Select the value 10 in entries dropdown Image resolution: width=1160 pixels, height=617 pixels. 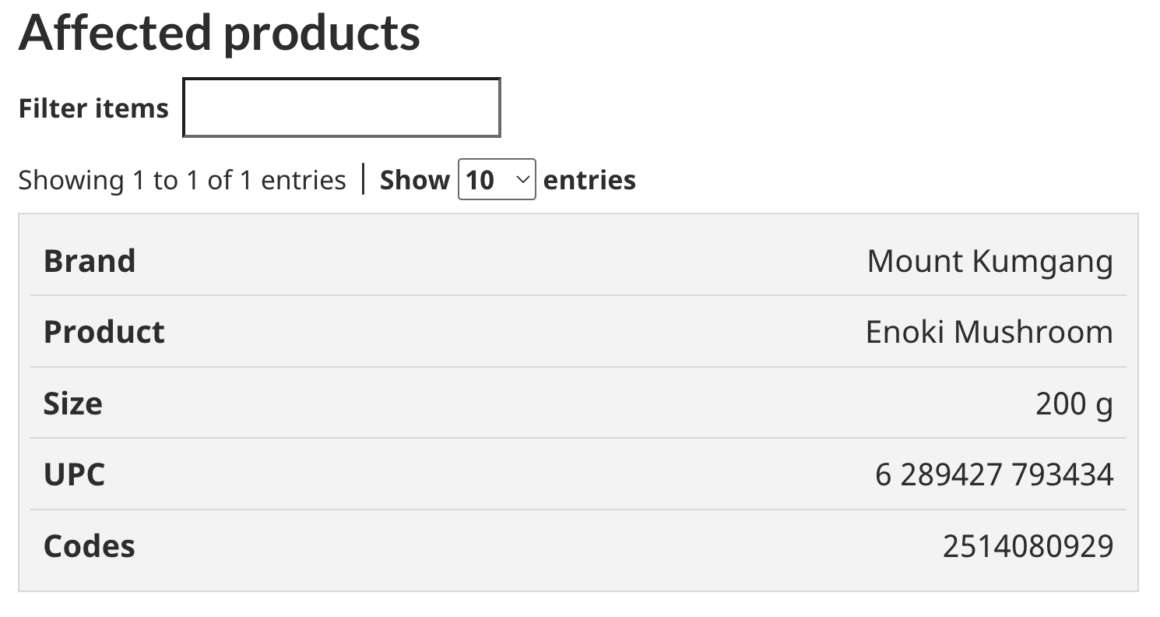pos(480,180)
